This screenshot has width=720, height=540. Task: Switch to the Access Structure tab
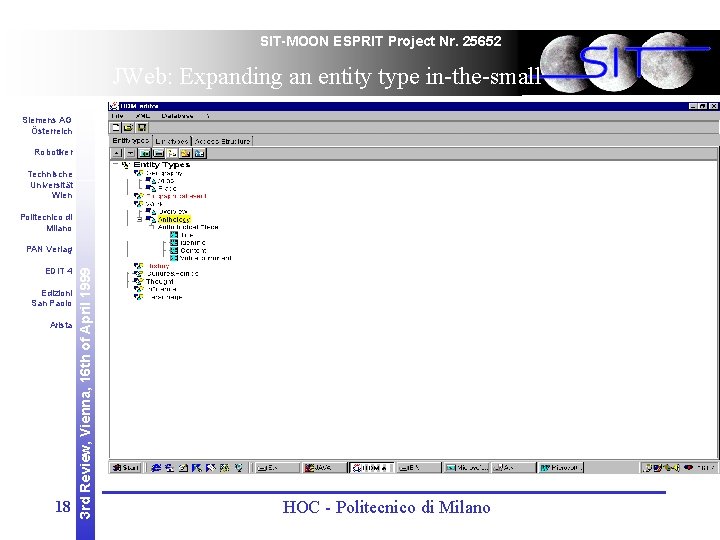pyautogui.click(x=223, y=141)
